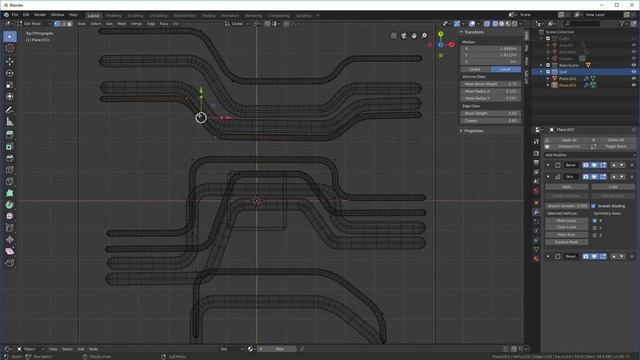Image resolution: width=640 pixels, height=360 pixels.
Task: Hide Plane.002 with its eye icon
Action: (634, 78)
